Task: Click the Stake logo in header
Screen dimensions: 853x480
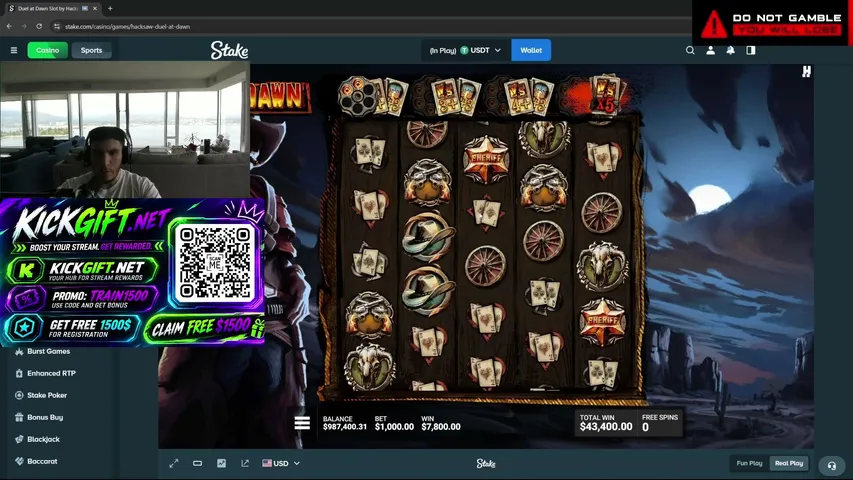Action: click(x=229, y=50)
